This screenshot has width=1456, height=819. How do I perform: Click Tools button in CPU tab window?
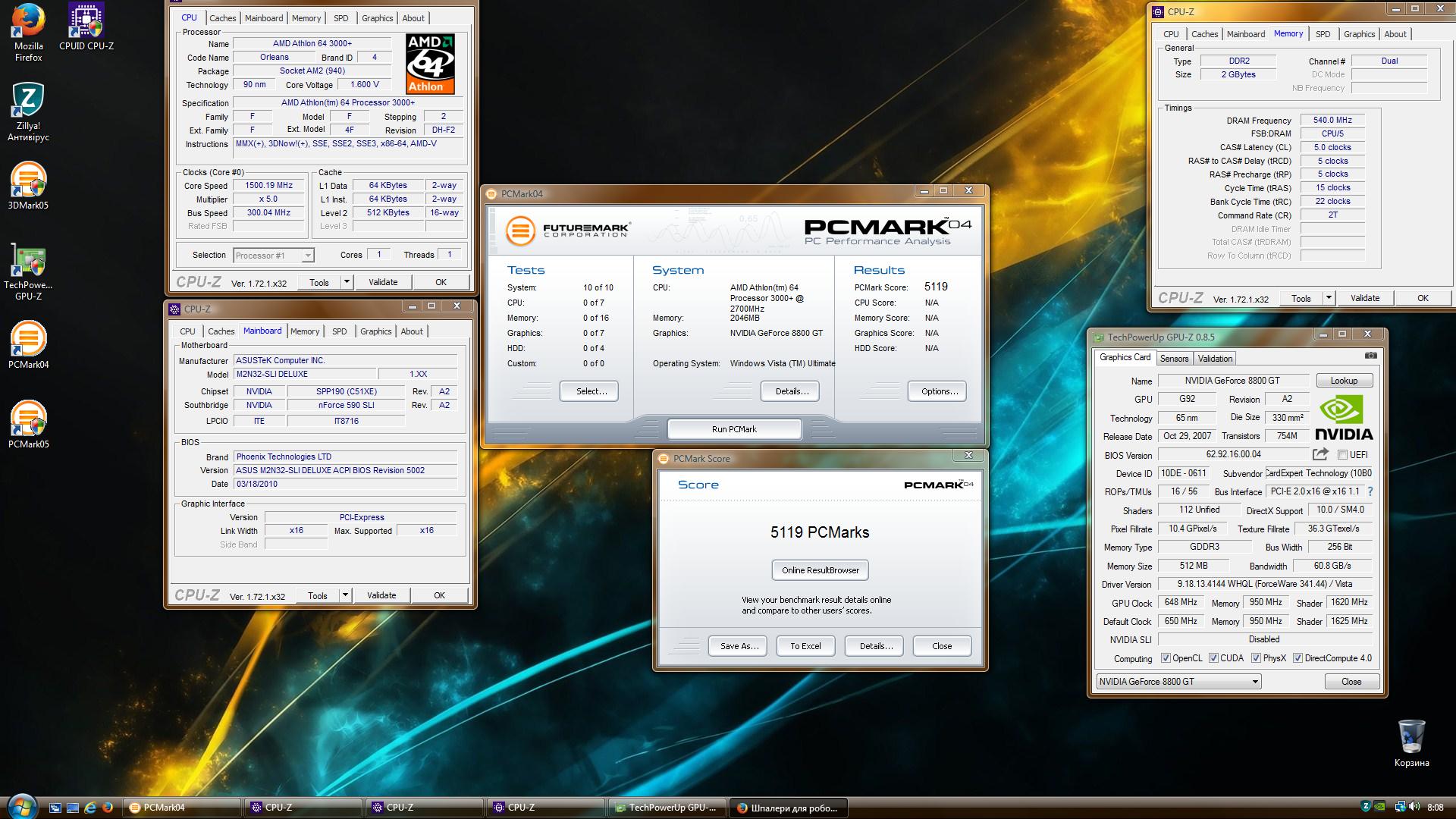pos(319,282)
